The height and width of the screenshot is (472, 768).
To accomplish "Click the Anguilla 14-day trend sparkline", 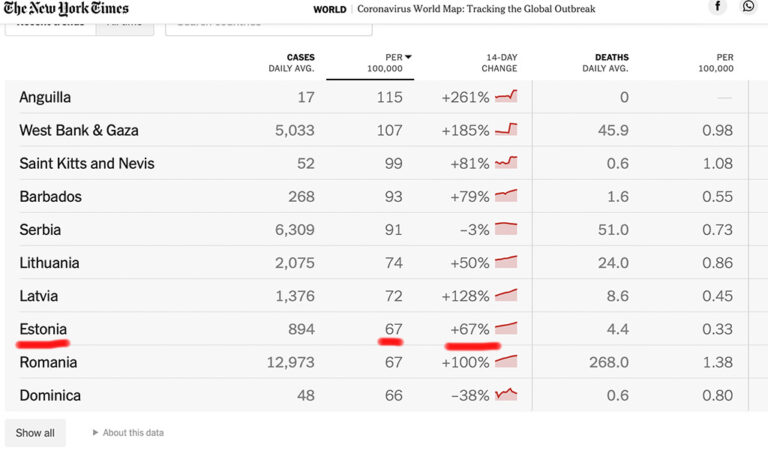I will coord(507,97).
